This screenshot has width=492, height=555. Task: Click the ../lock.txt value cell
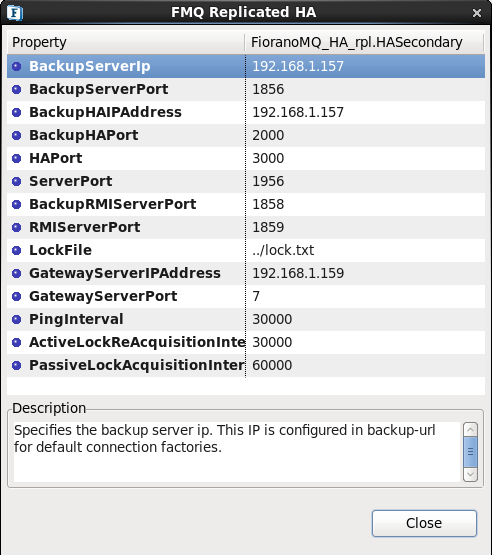point(365,250)
